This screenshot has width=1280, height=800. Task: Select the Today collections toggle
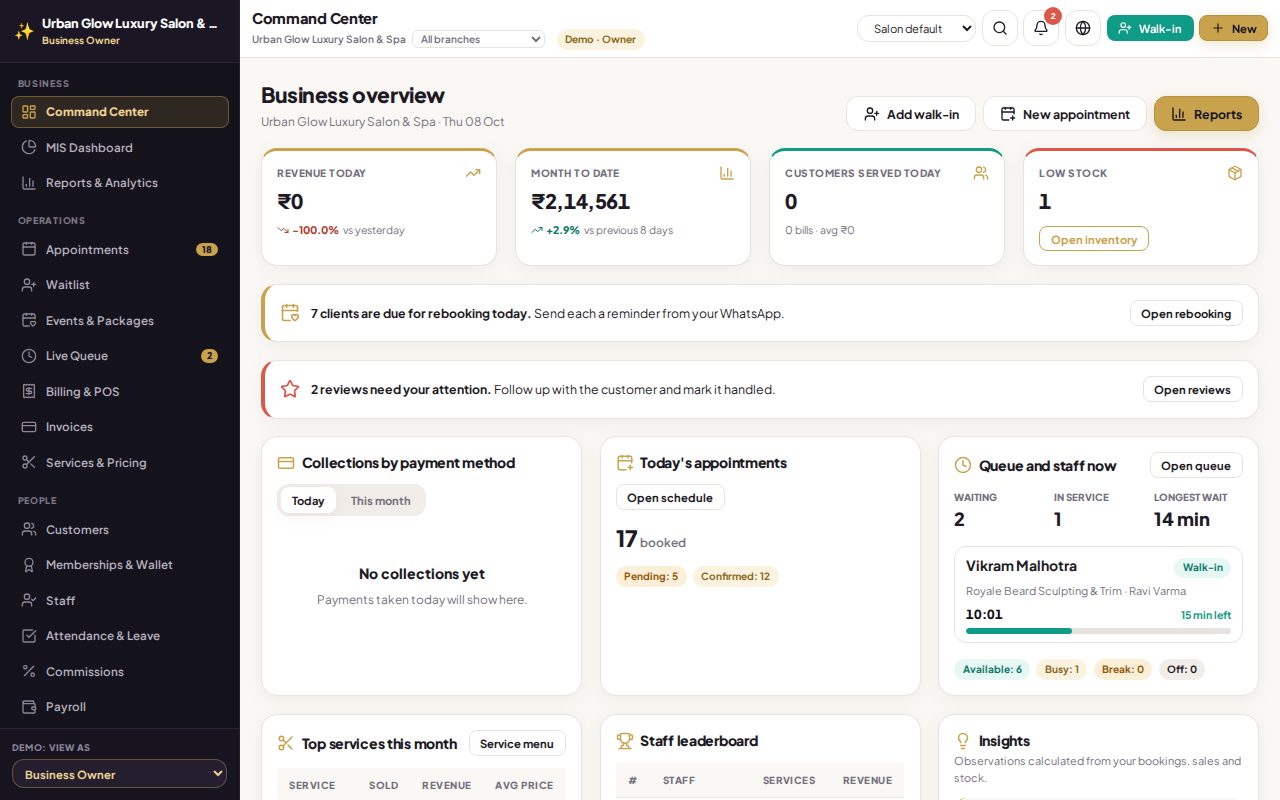tap(308, 500)
